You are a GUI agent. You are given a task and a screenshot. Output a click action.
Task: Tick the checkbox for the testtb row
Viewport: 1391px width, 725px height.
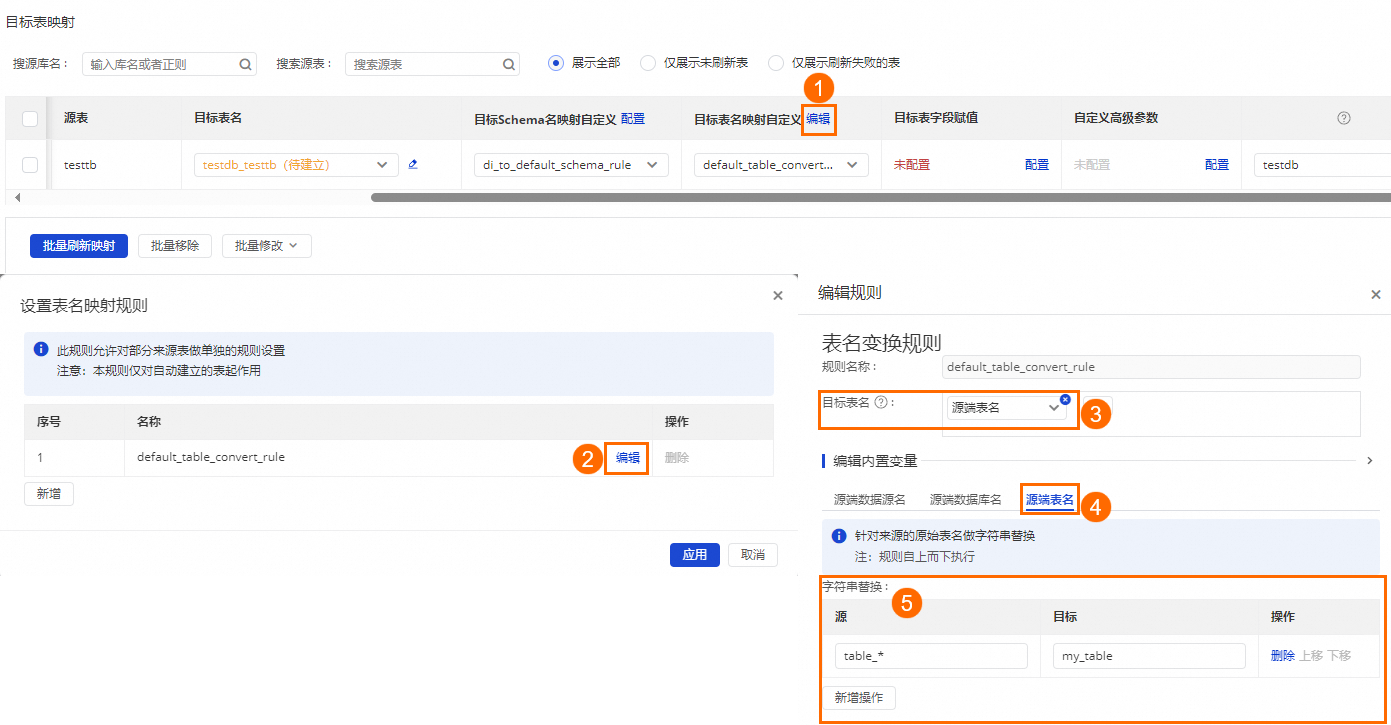coord(30,165)
